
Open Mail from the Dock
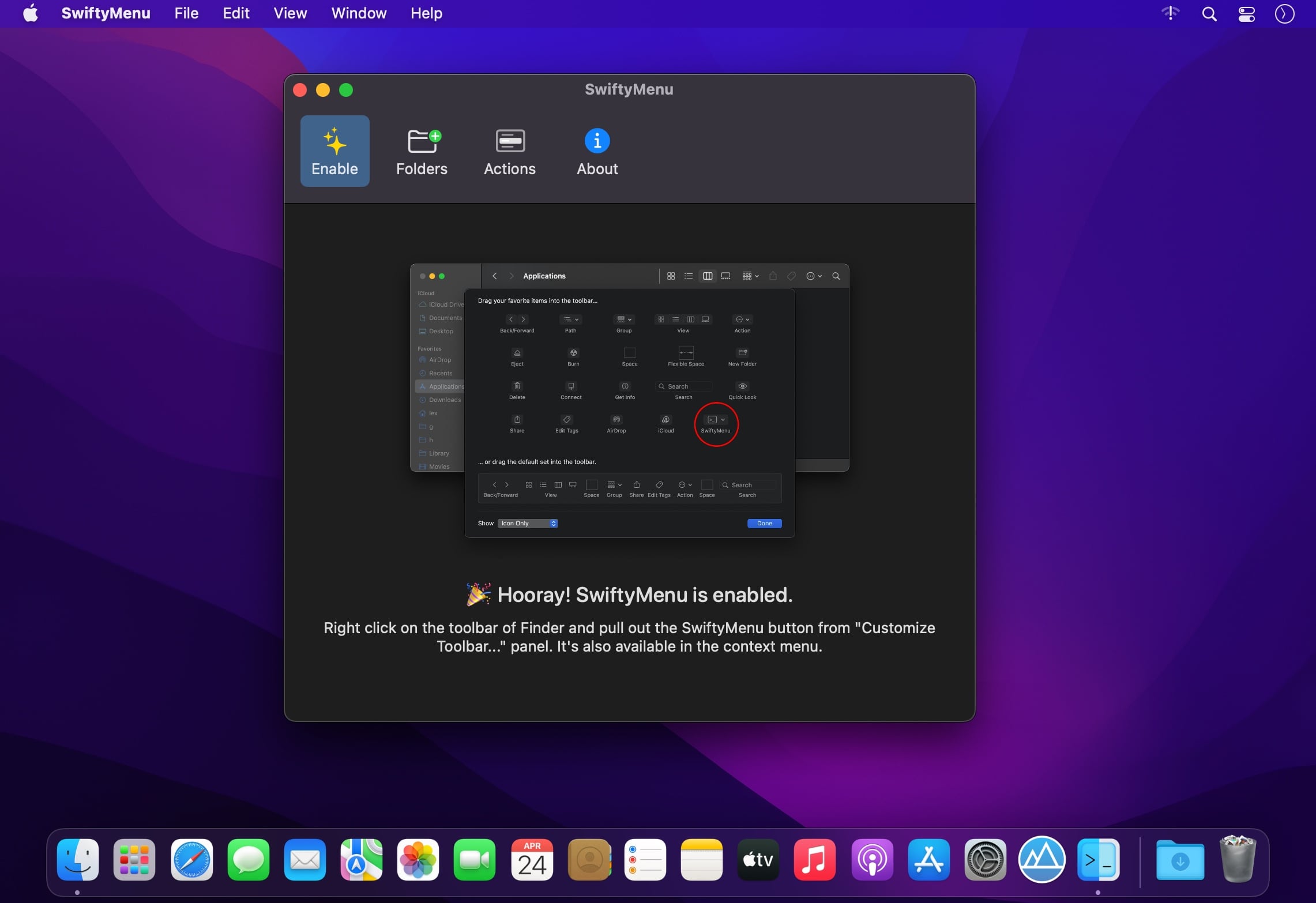(304, 860)
